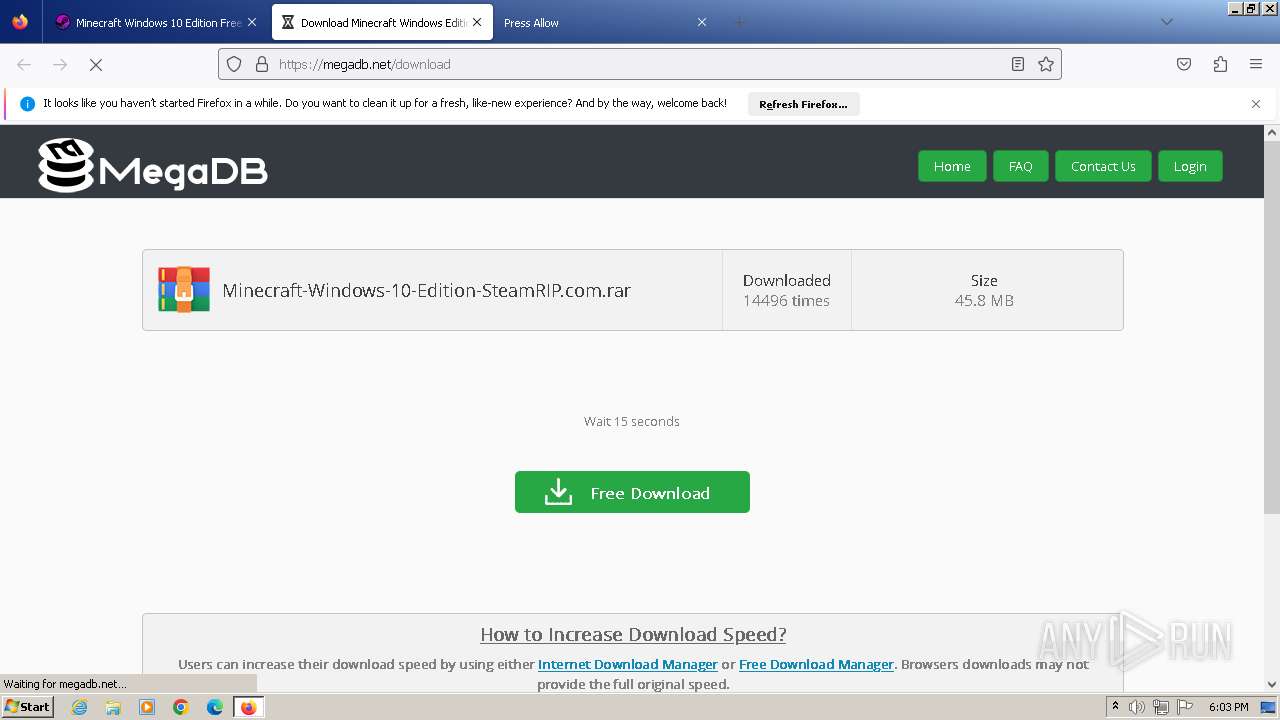Viewport: 1280px width, 720px height.
Task: Close the Download Minecraft tab
Action: (477, 22)
